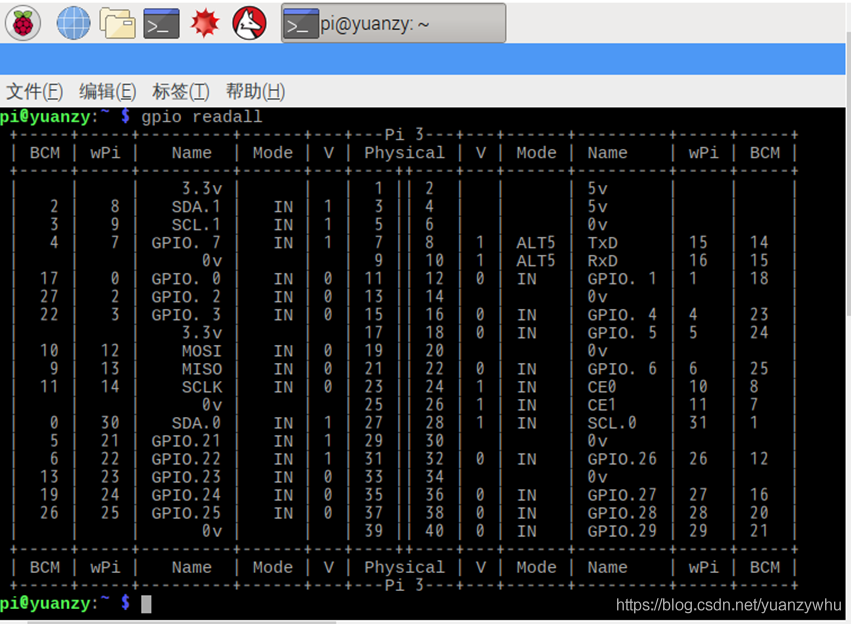Select the 'GPIO.27' name cell
The width and height of the screenshot is (851, 624).
click(x=622, y=495)
